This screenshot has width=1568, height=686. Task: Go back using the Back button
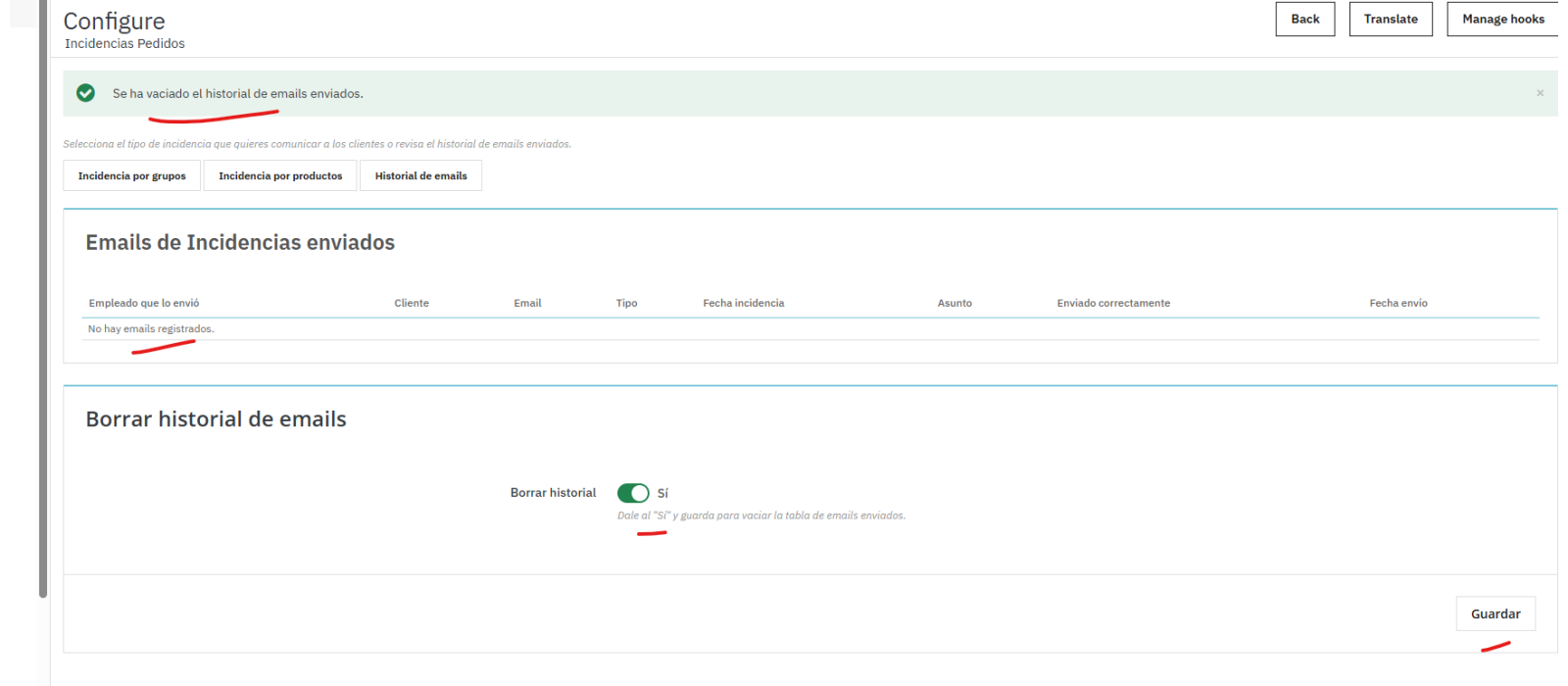pyautogui.click(x=1305, y=19)
